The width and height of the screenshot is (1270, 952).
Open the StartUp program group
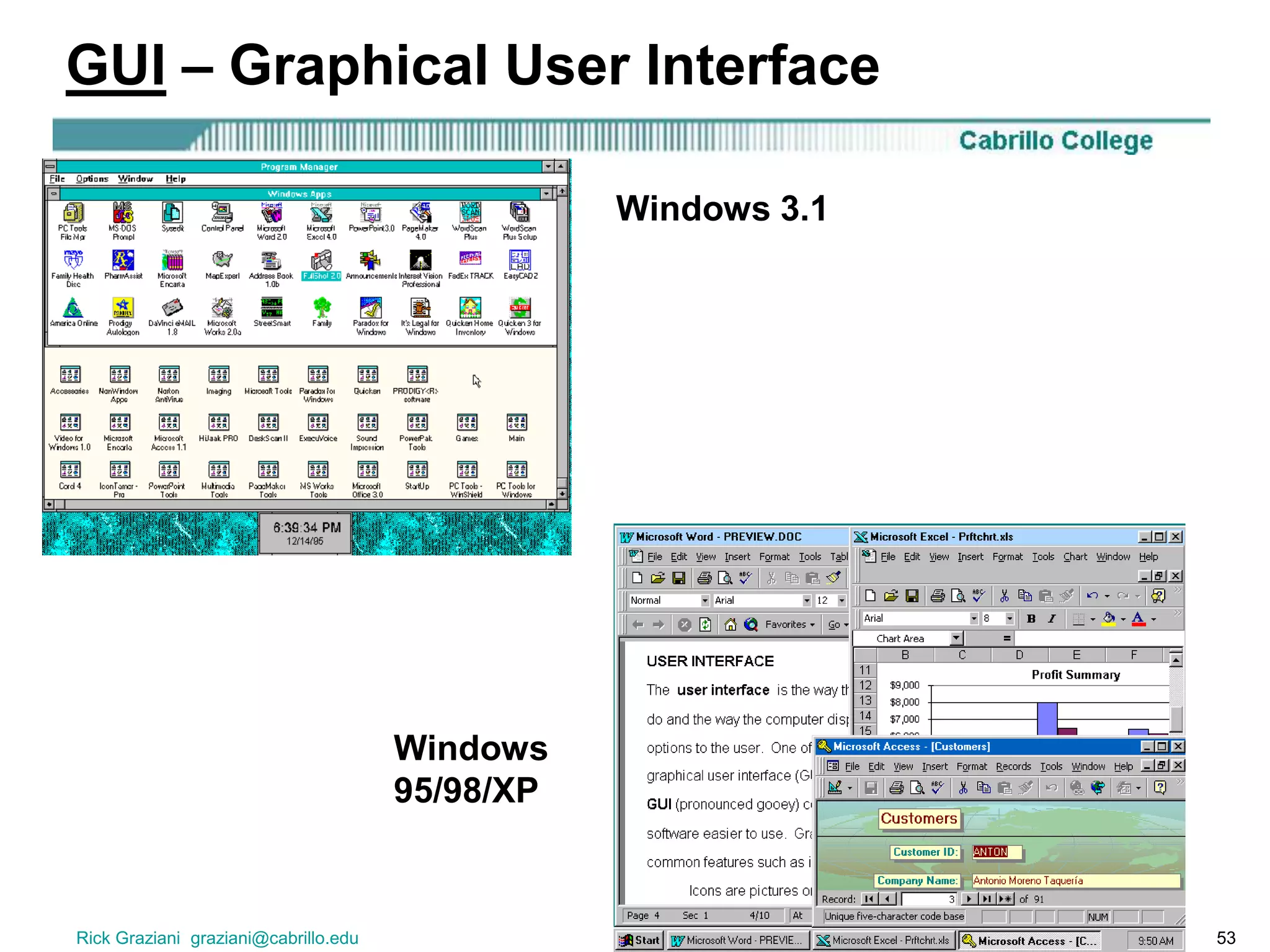(417, 475)
